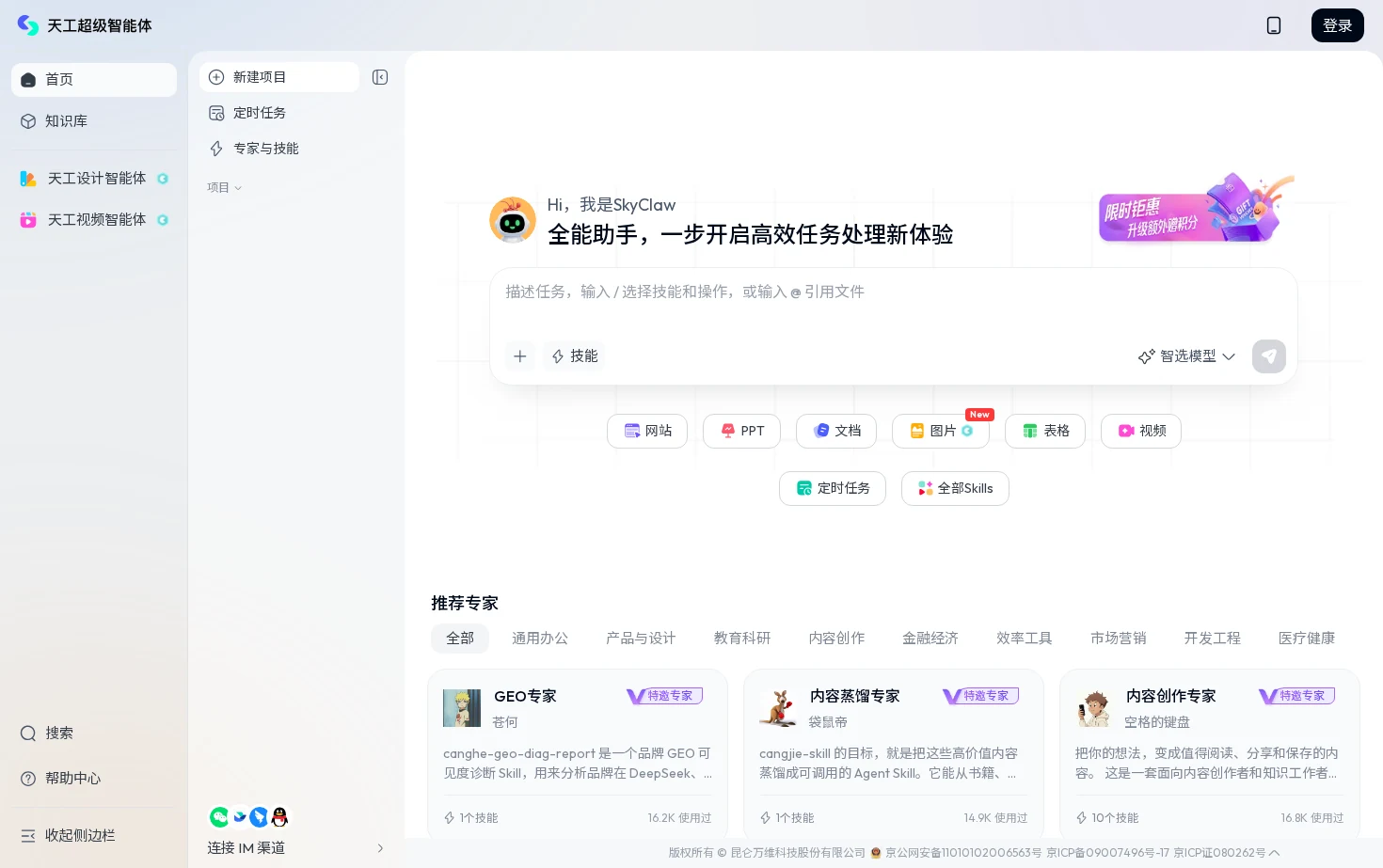Toggle the project panel collapse icon
Image resolution: width=1383 pixels, height=868 pixels.
point(380,77)
